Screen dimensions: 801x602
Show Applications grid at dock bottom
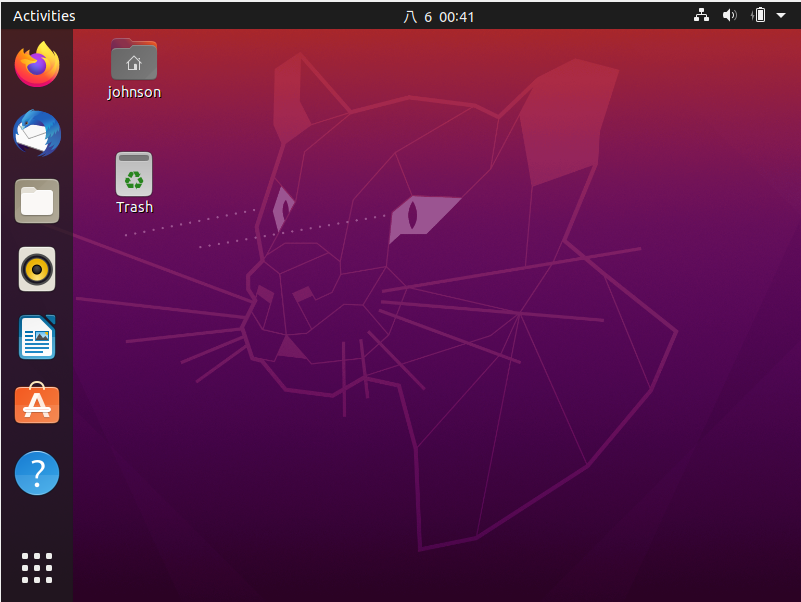tap(37, 568)
